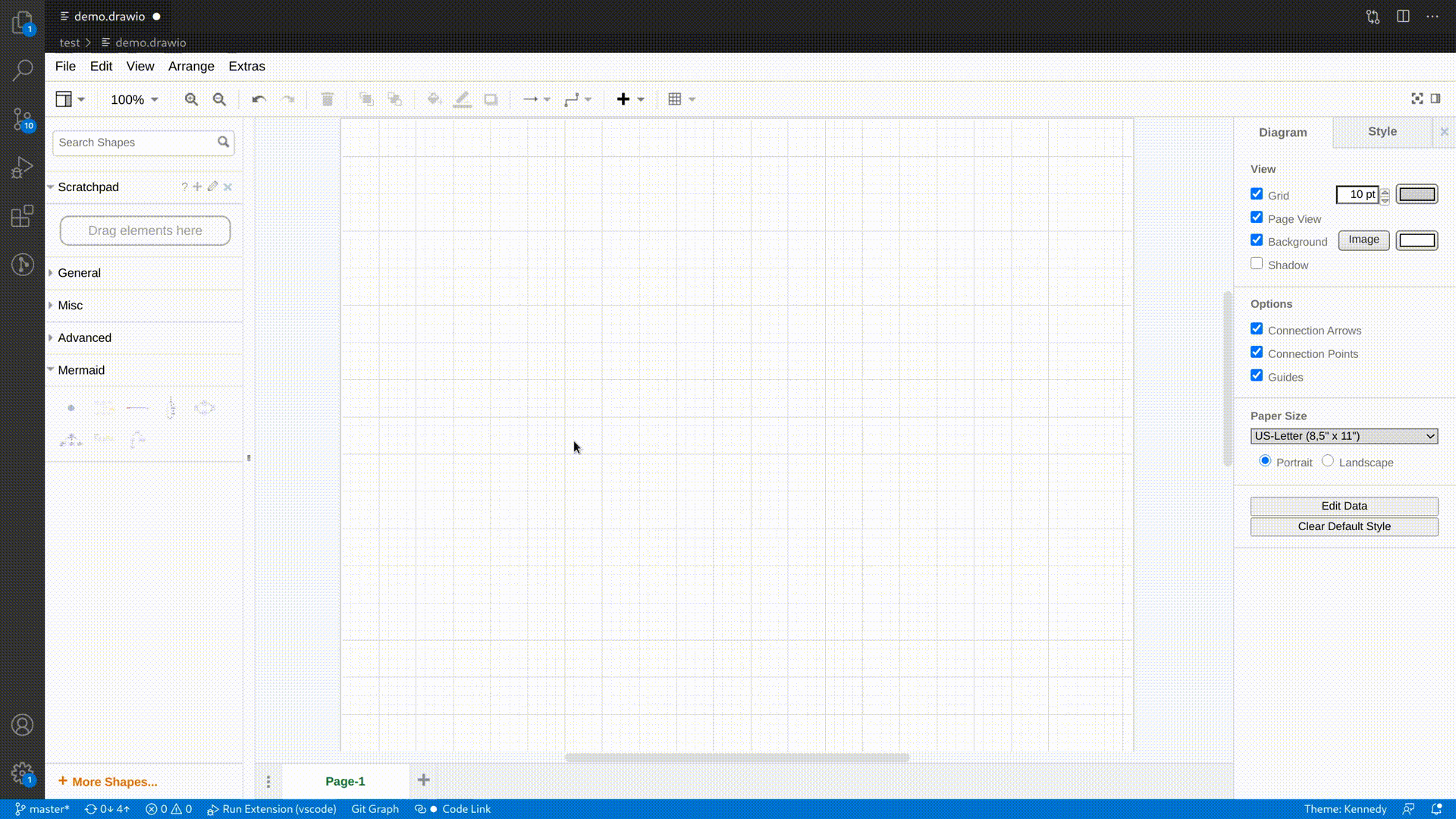The image size is (1456, 819).
Task: Open the Arrange menu
Action: pyautogui.click(x=191, y=66)
